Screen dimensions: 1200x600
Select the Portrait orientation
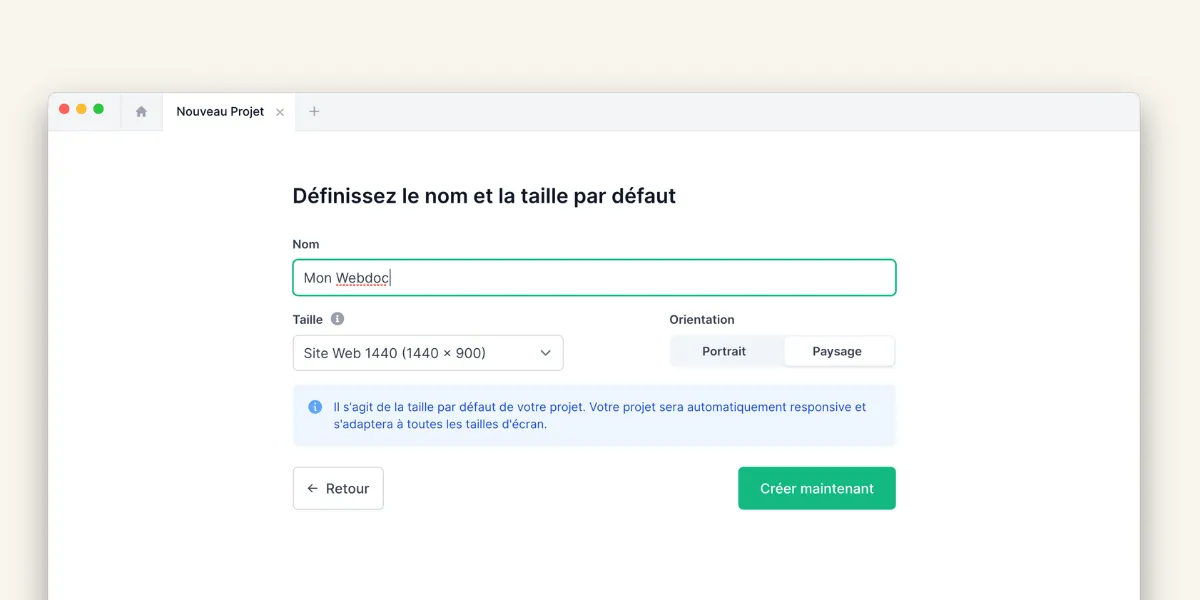(x=727, y=351)
